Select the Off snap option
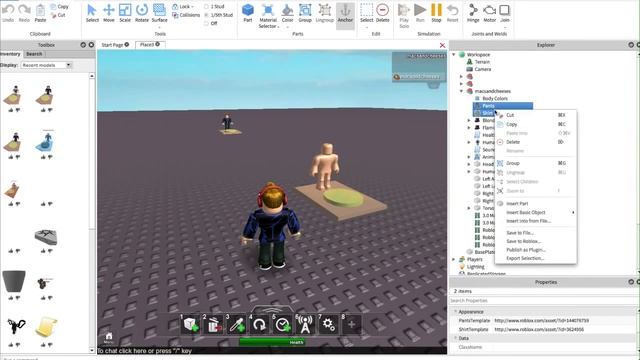This screenshot has height=360, width=640. (211, 23)
